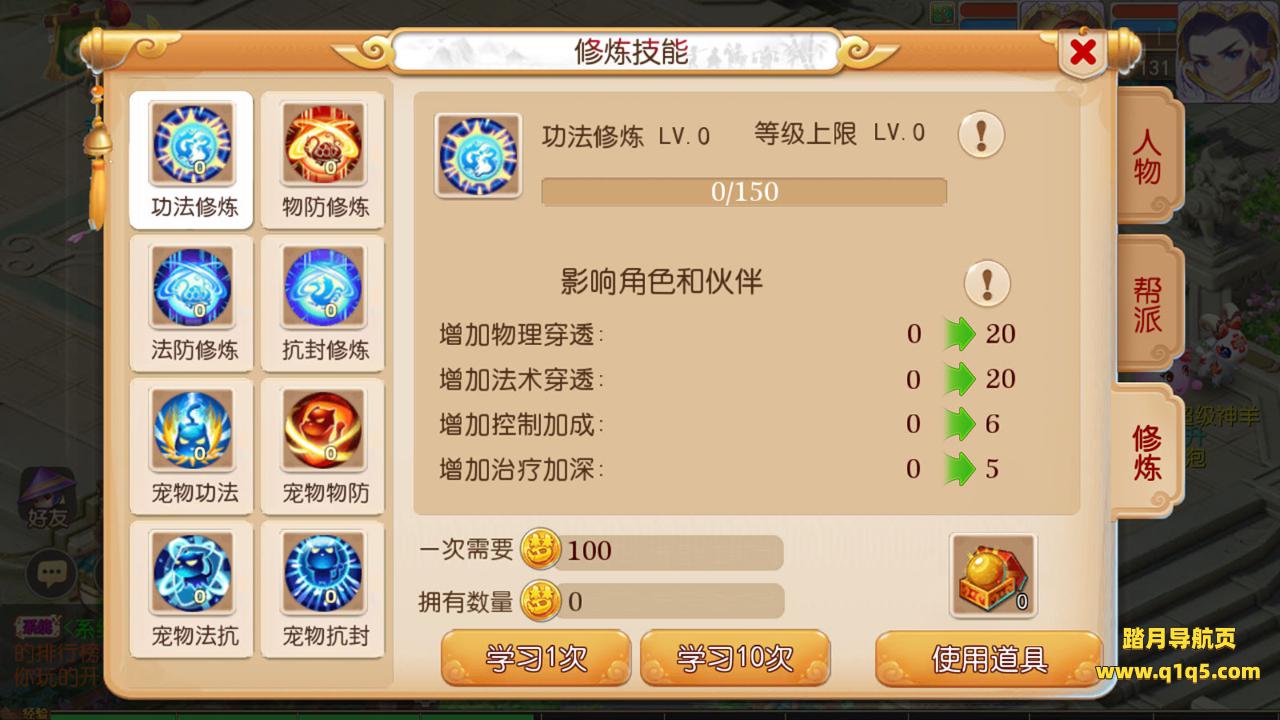Select the 宠物物防 pet skill icon
The width and height of the screenshot is (1280, 720).
click(x=323, y=430)
